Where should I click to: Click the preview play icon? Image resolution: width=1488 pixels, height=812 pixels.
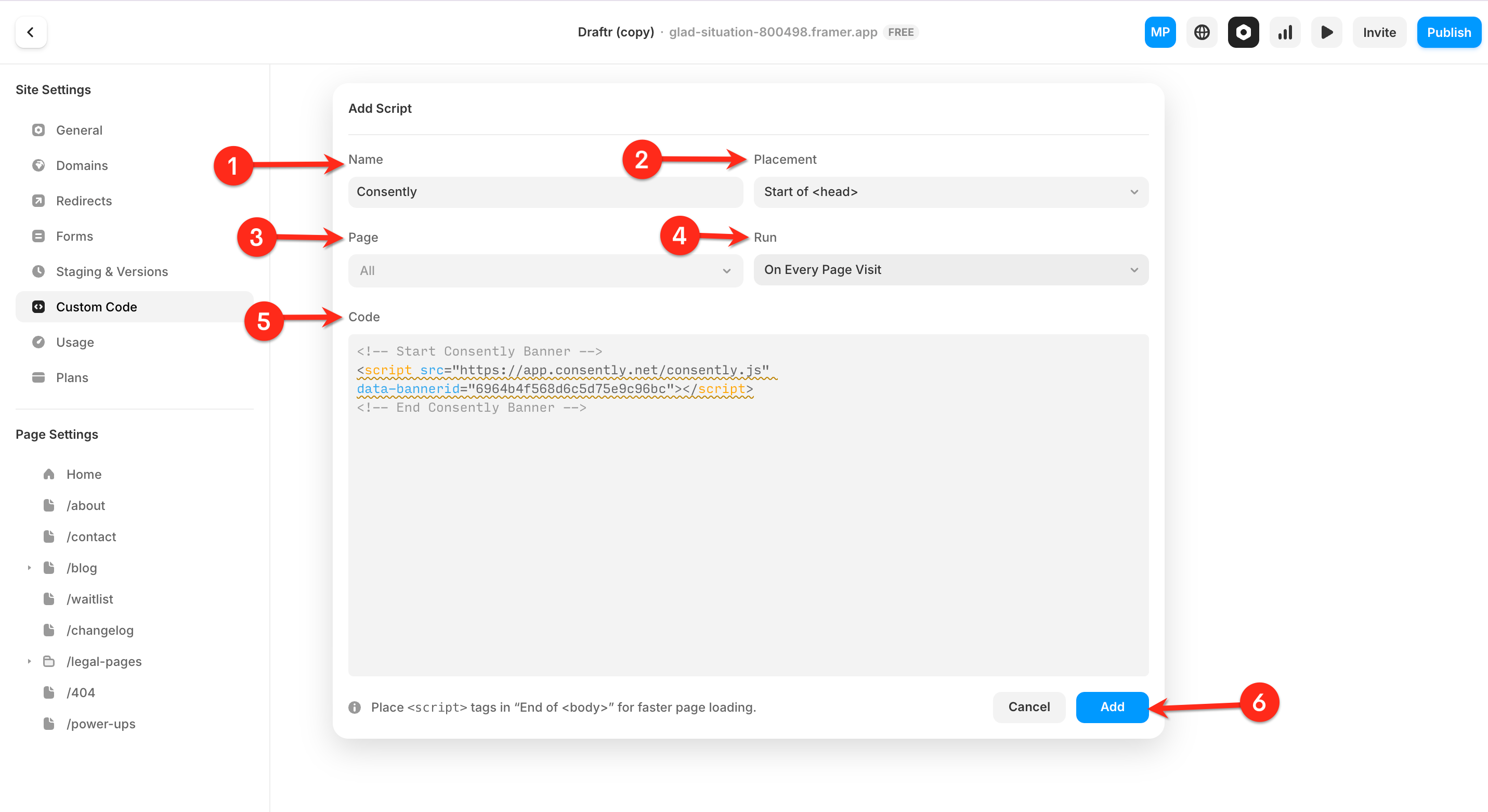[1326, 32]
